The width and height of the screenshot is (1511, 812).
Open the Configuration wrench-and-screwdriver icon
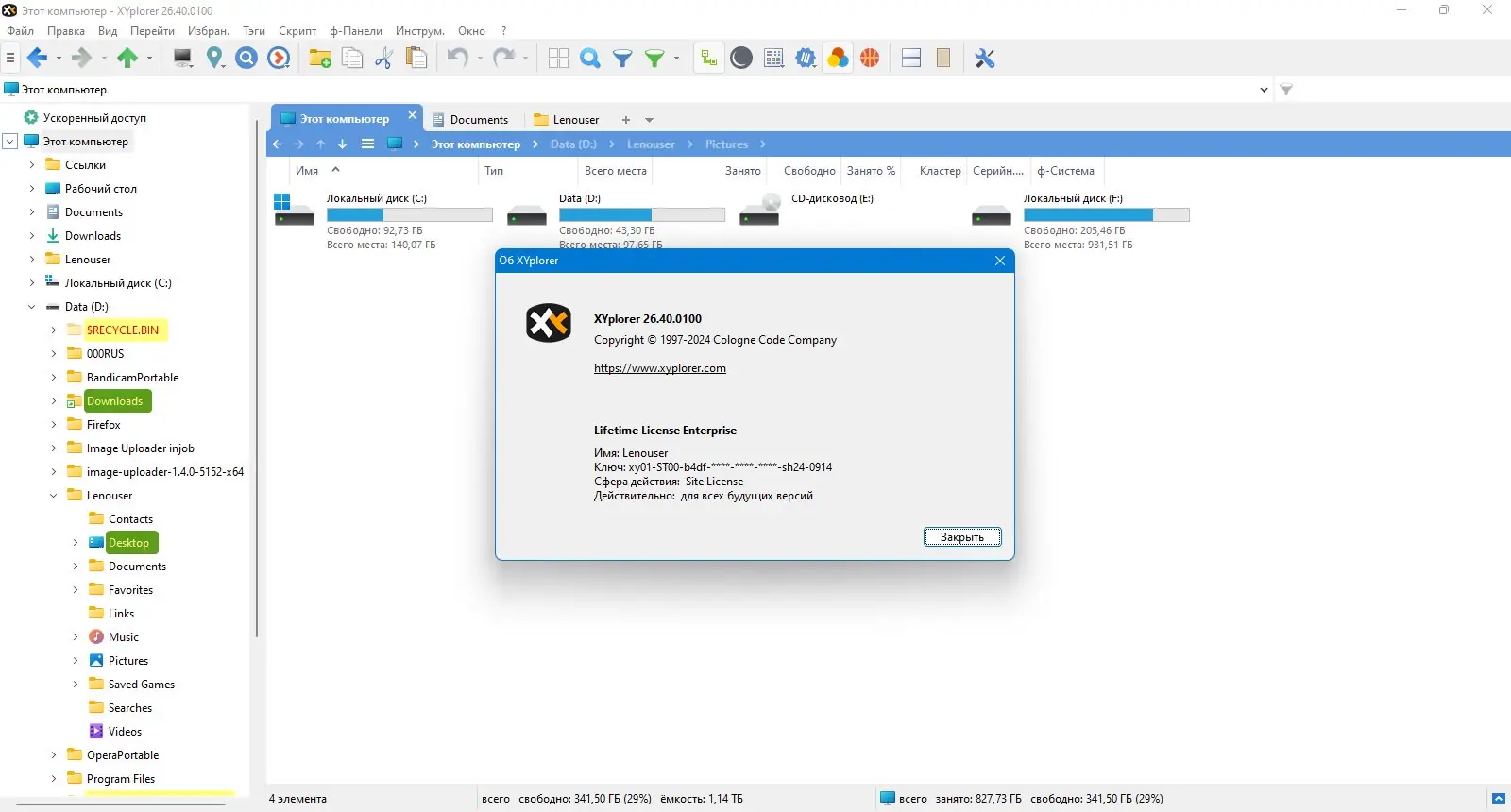(985, 59)
